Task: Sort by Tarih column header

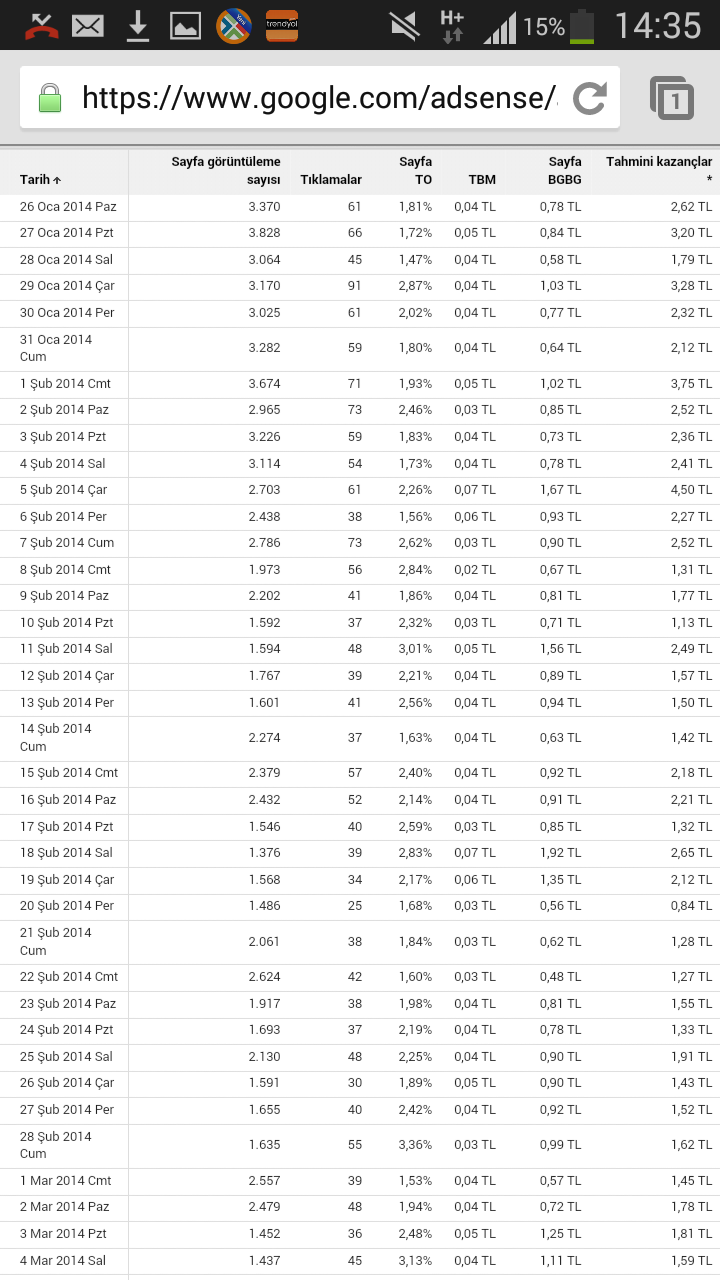Action: (40, 180)
